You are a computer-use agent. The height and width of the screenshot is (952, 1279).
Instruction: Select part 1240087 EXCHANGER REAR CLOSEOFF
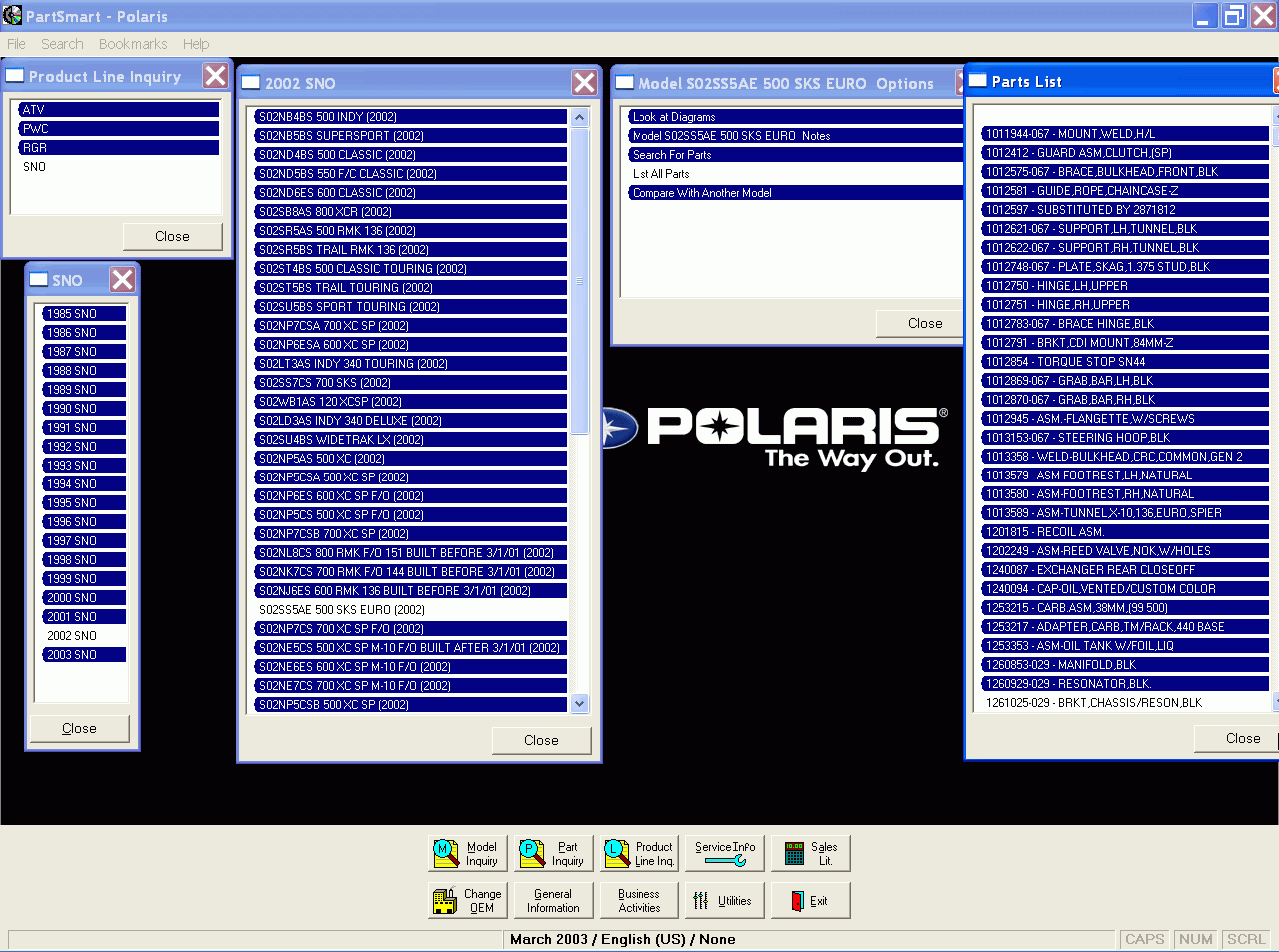1125,570
